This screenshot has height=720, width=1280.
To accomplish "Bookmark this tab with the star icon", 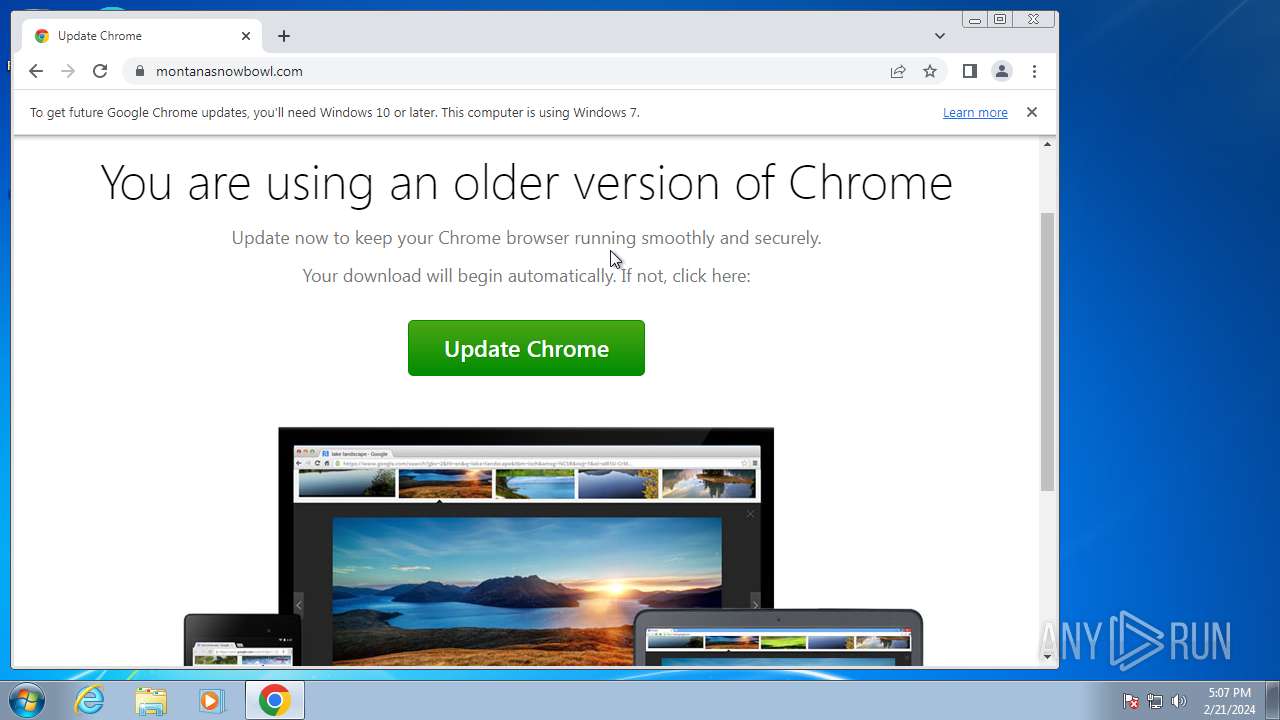I will [930, 71].
